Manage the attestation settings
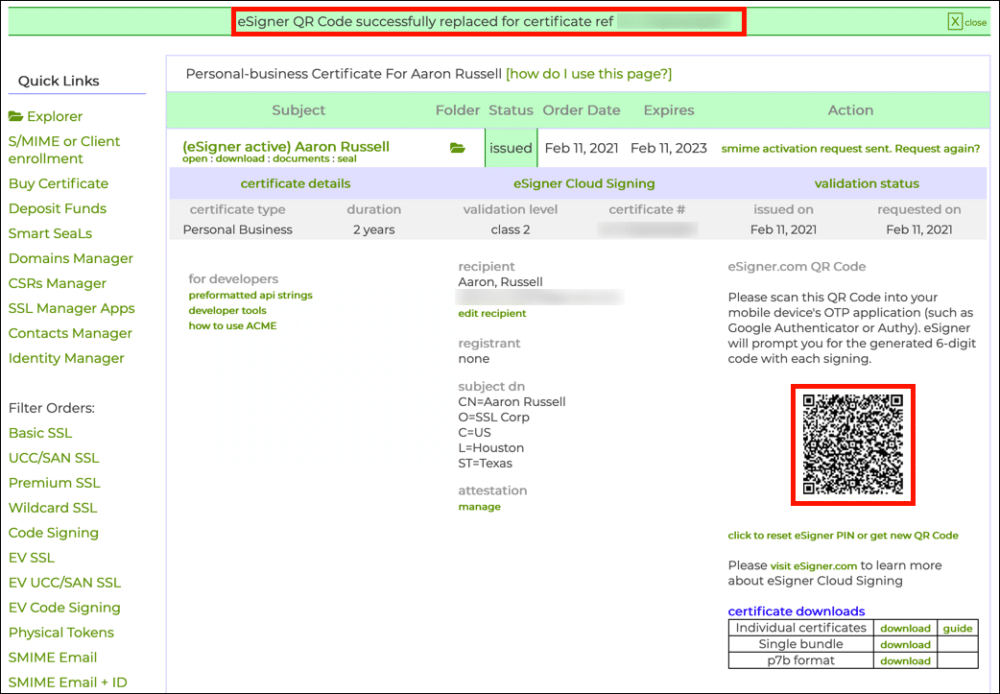 coord(479,506)
